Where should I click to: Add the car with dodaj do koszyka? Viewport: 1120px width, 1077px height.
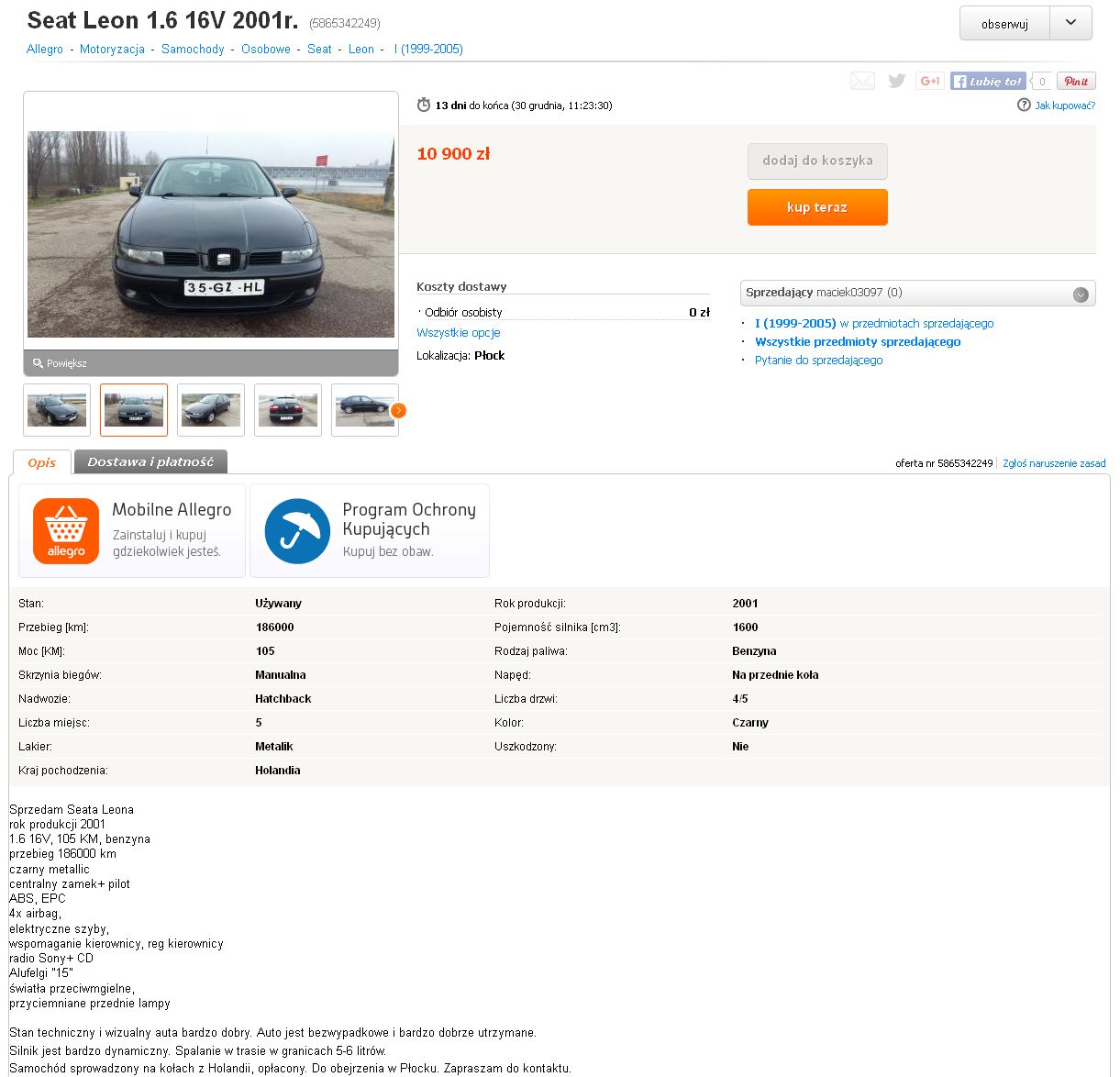(817, 161)
